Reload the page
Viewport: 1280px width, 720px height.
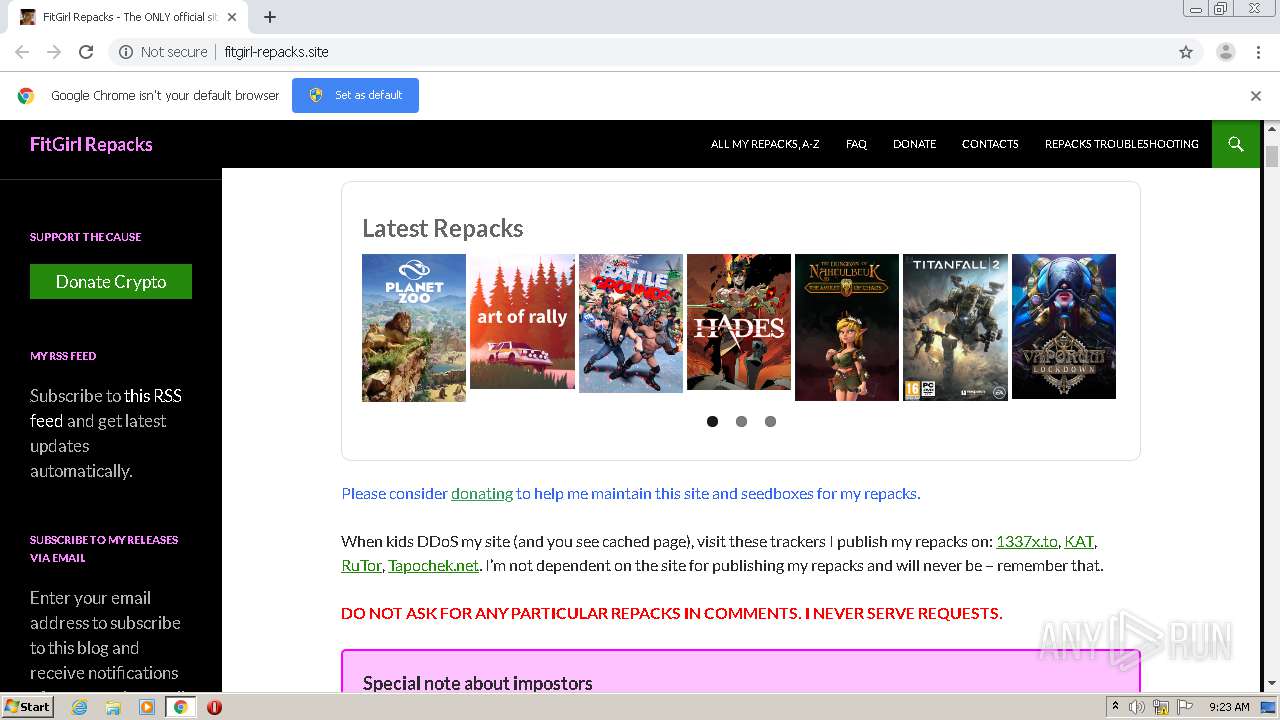(x=86, y=52)
